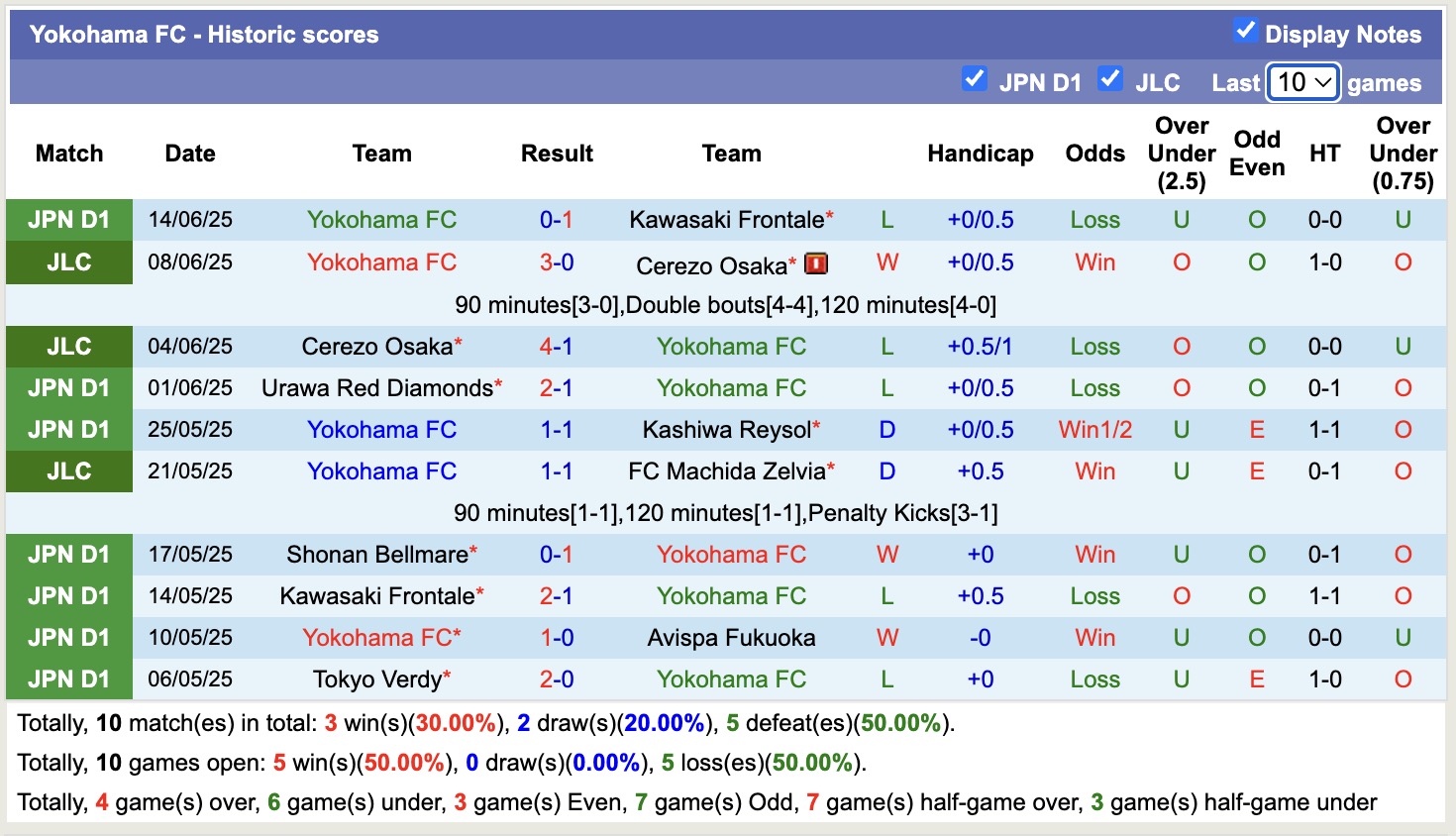Open the FC Machida Zelvia team page
Viewport: 1456px width, 836px height.
pyautogui.click(x=727, y=471)
